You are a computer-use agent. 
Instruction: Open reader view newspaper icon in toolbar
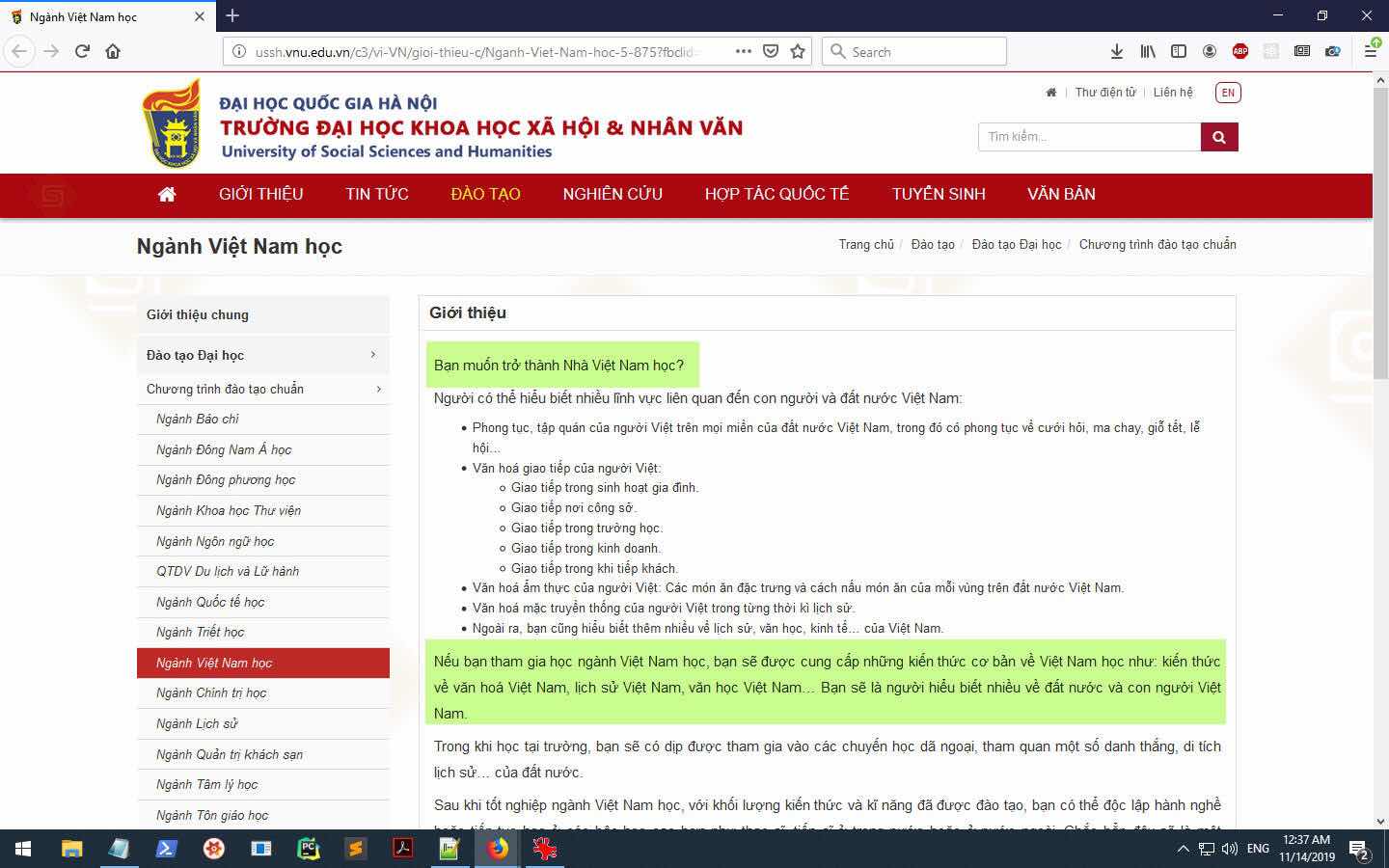1302,51
